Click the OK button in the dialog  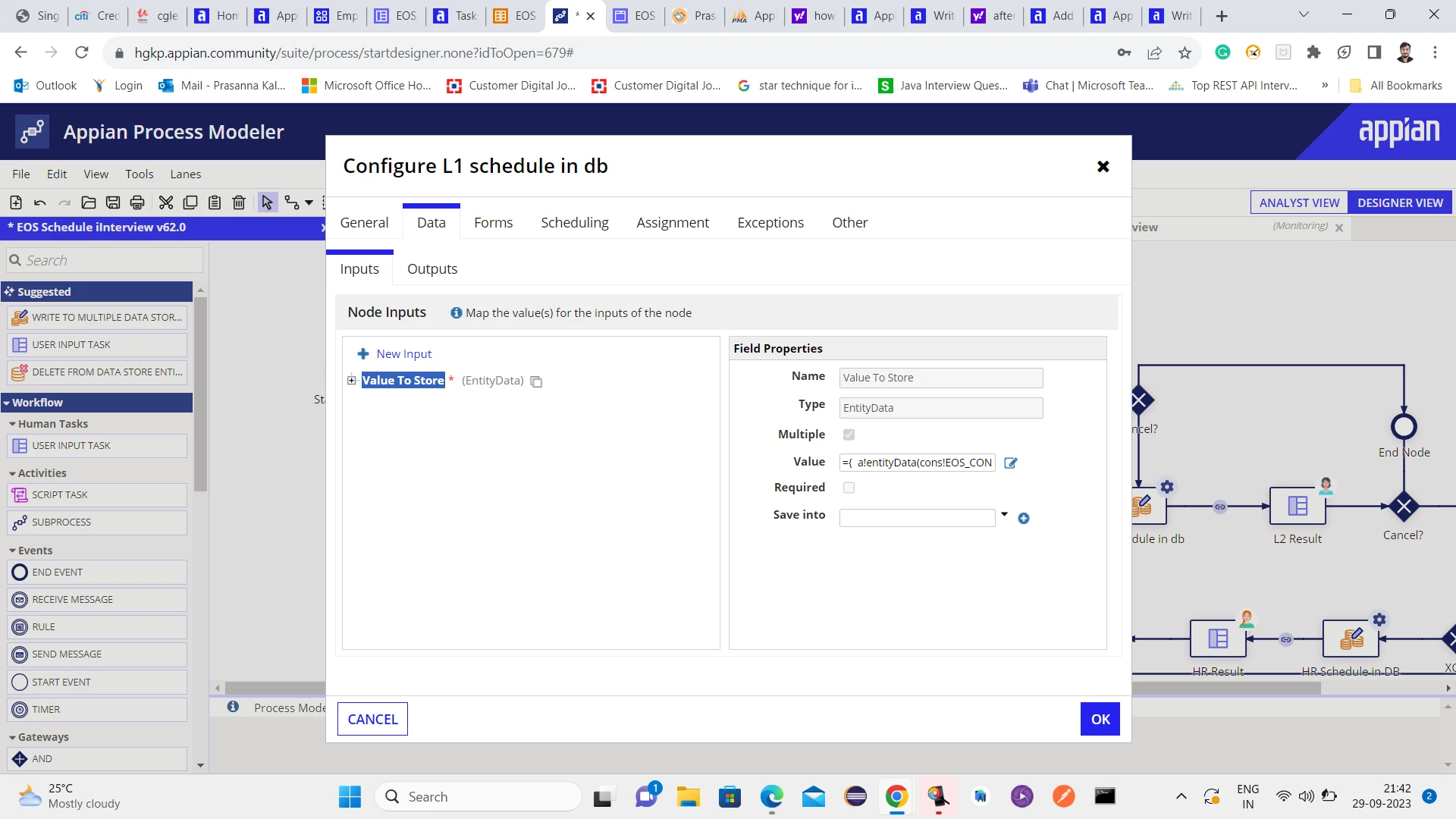[1100, 719]
